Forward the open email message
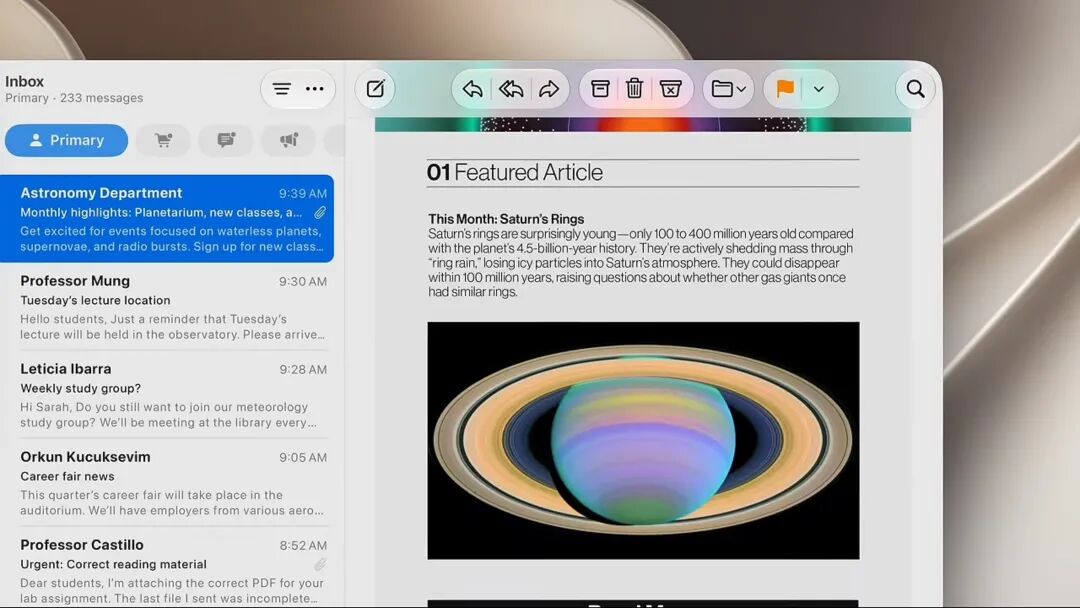This screenshot has width=1080, height=608. click(549, 89)
